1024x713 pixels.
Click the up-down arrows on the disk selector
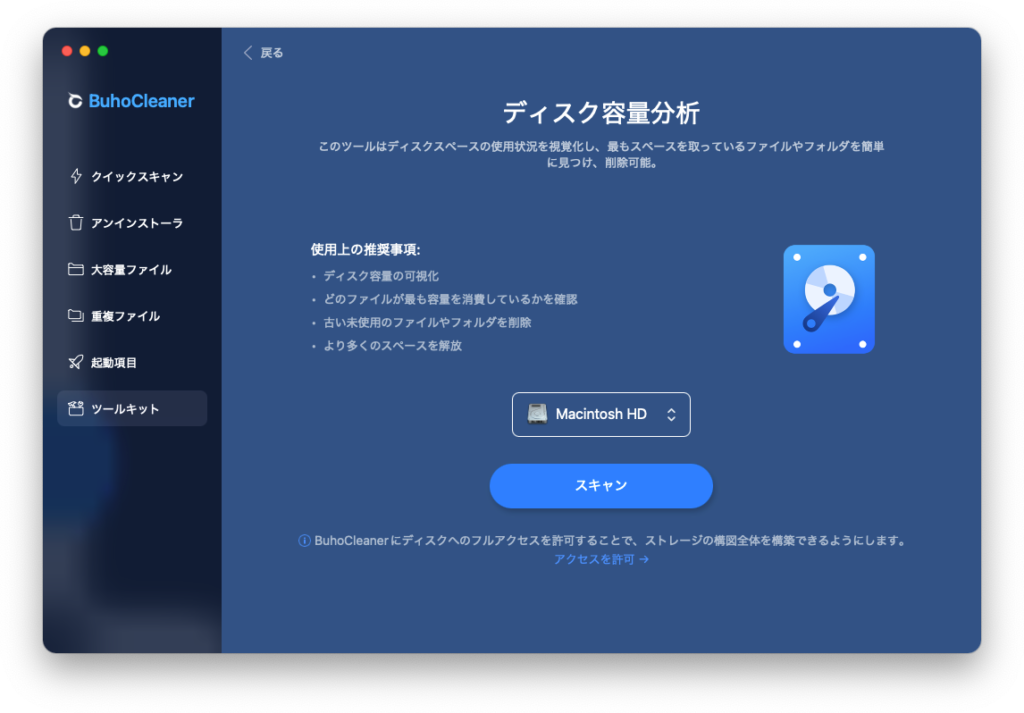(671, 415)
